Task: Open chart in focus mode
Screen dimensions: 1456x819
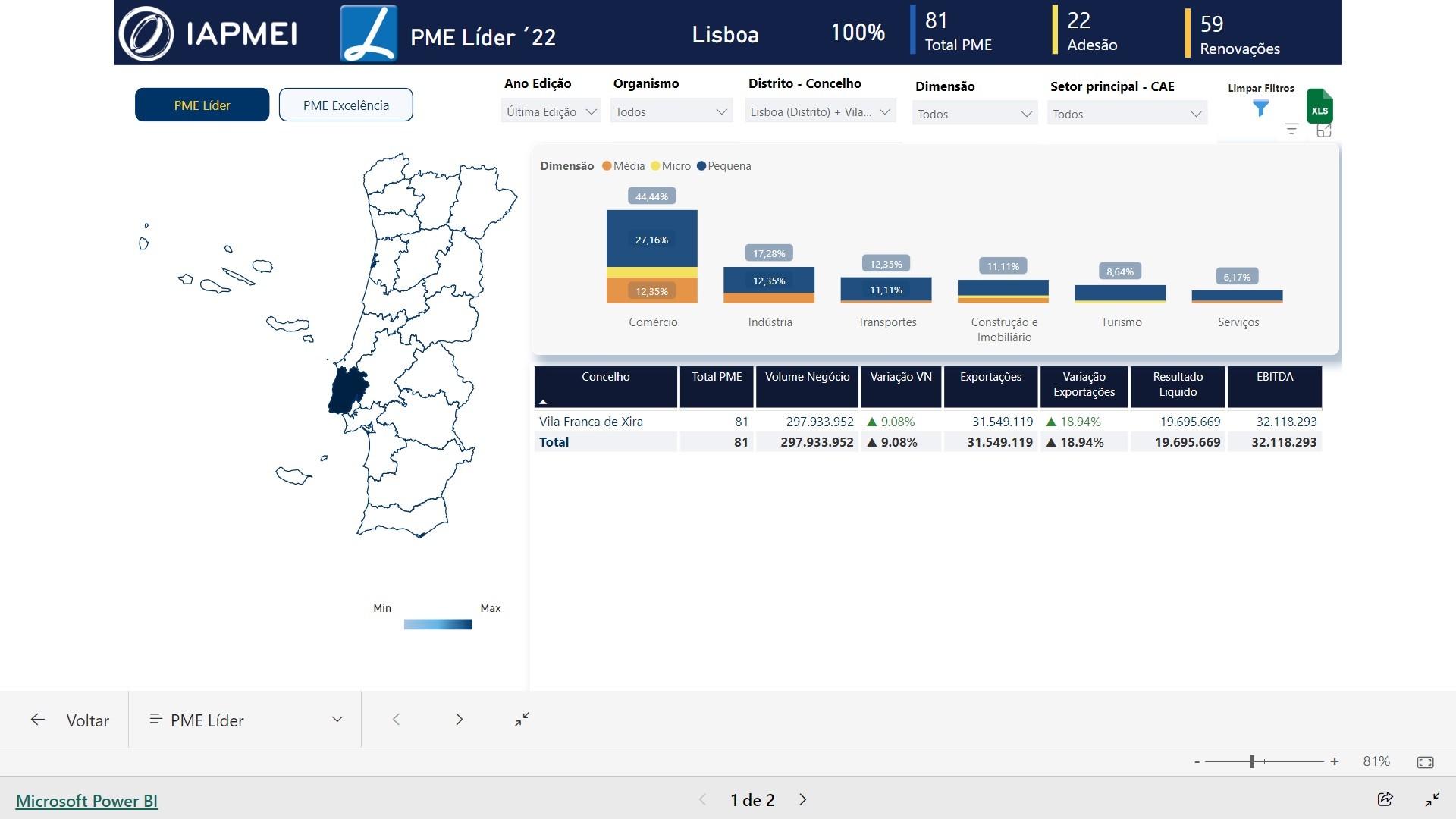Action: click(x=1324, y=130)
